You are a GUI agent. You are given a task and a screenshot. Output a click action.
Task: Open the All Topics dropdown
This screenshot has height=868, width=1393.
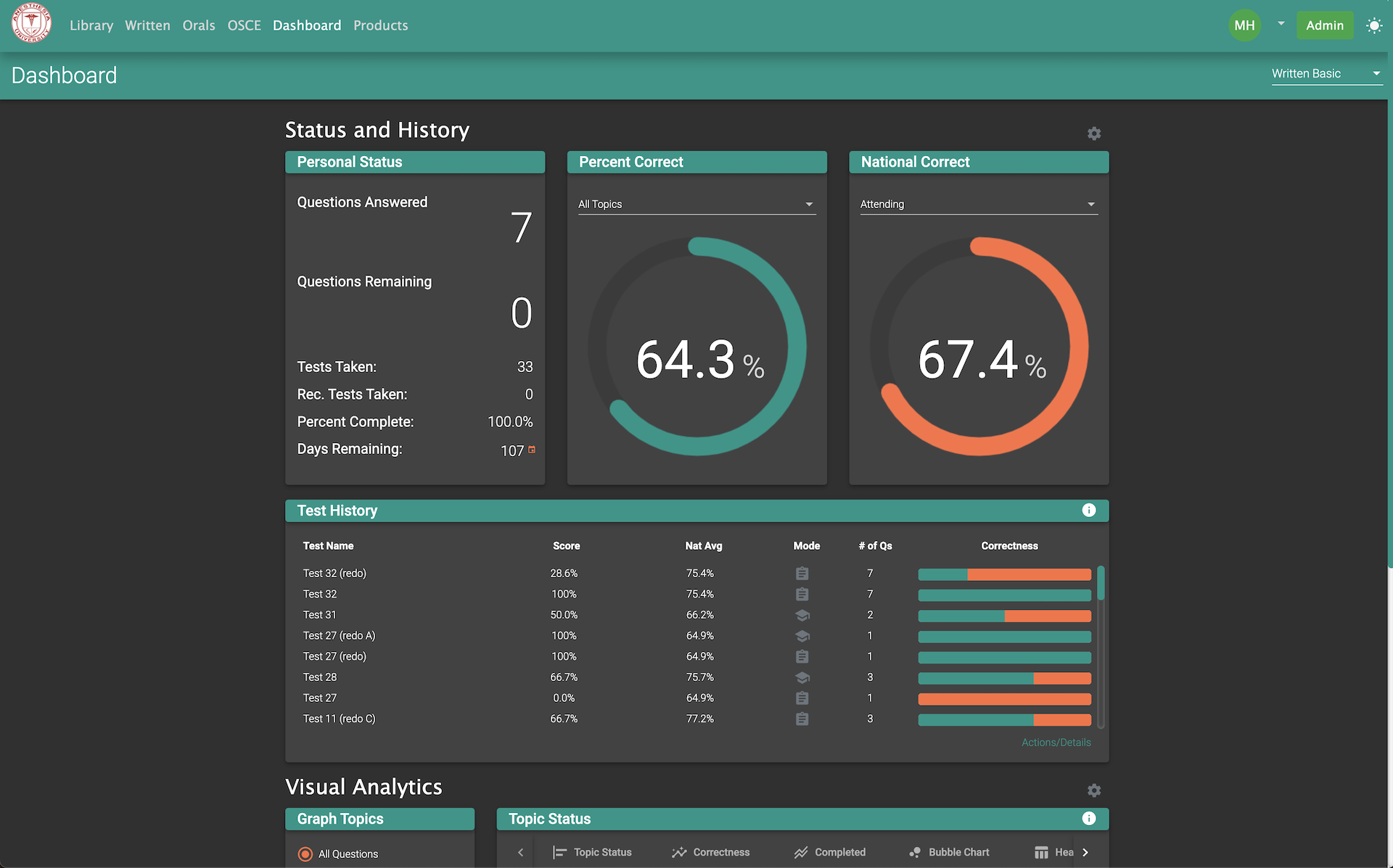coord(696,204)
